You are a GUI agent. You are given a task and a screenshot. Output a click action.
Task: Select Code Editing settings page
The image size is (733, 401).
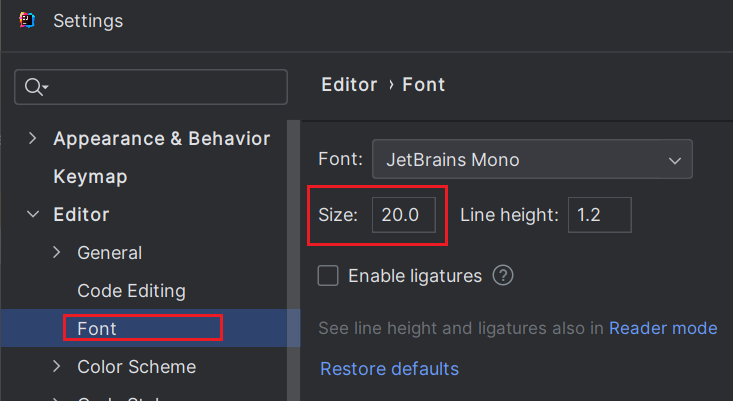[x=131, y=291]
